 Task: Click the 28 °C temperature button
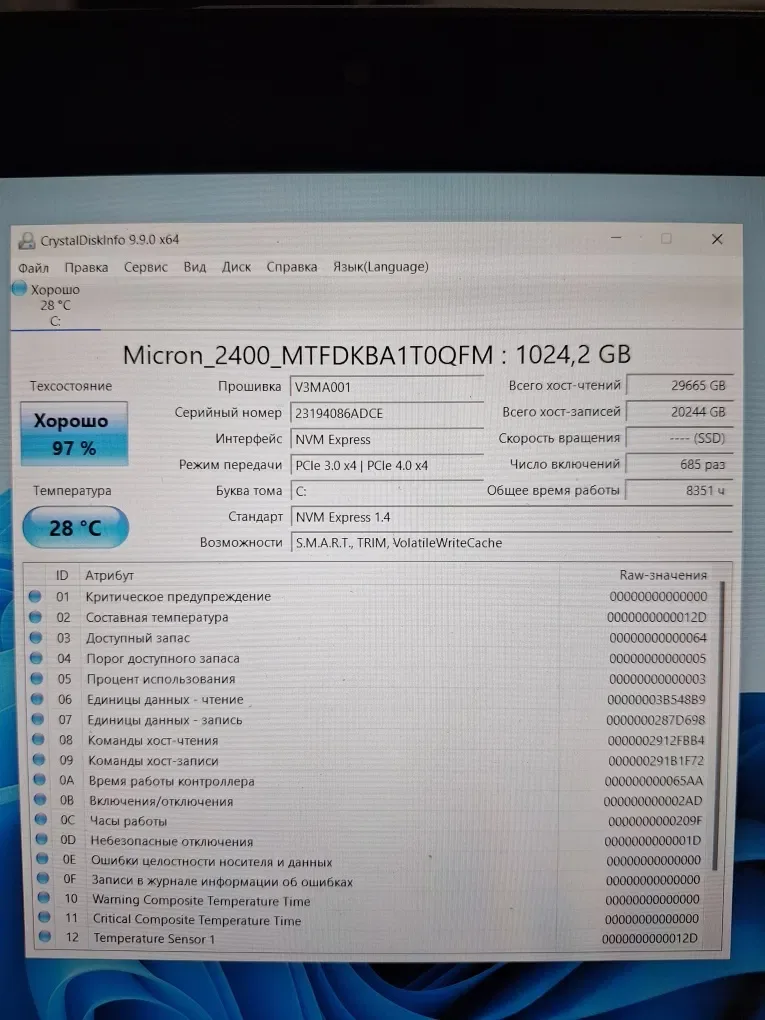point(75,528)
